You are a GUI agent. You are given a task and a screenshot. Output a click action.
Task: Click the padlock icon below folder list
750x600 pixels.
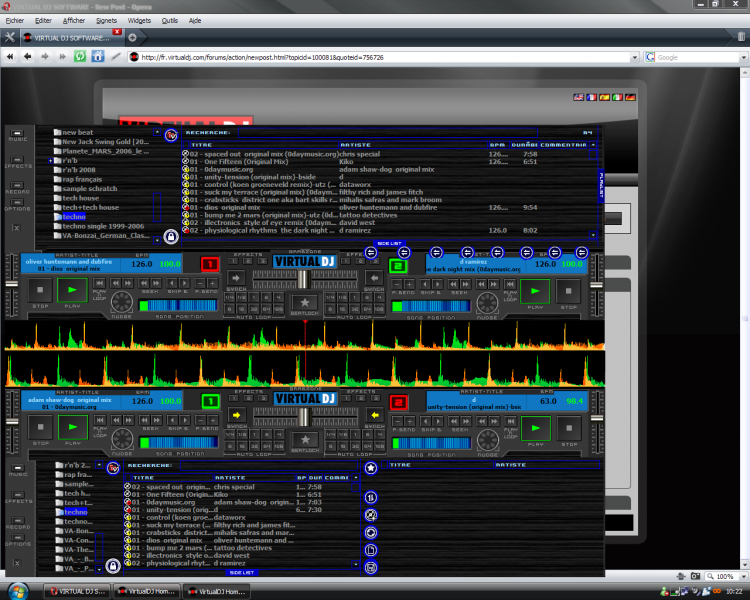tap(171, 237)
